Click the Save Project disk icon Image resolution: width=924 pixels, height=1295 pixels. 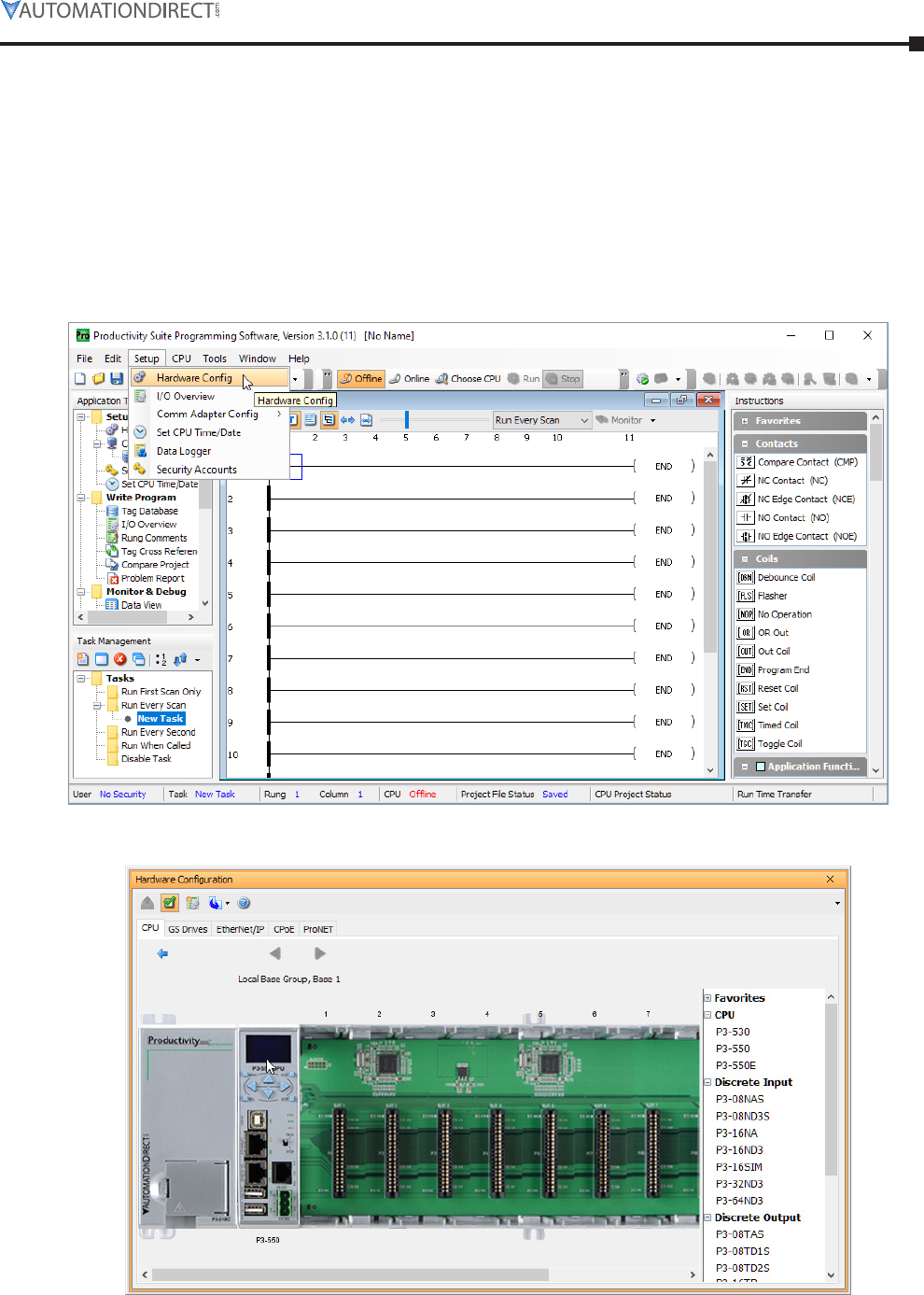(117, 379)
